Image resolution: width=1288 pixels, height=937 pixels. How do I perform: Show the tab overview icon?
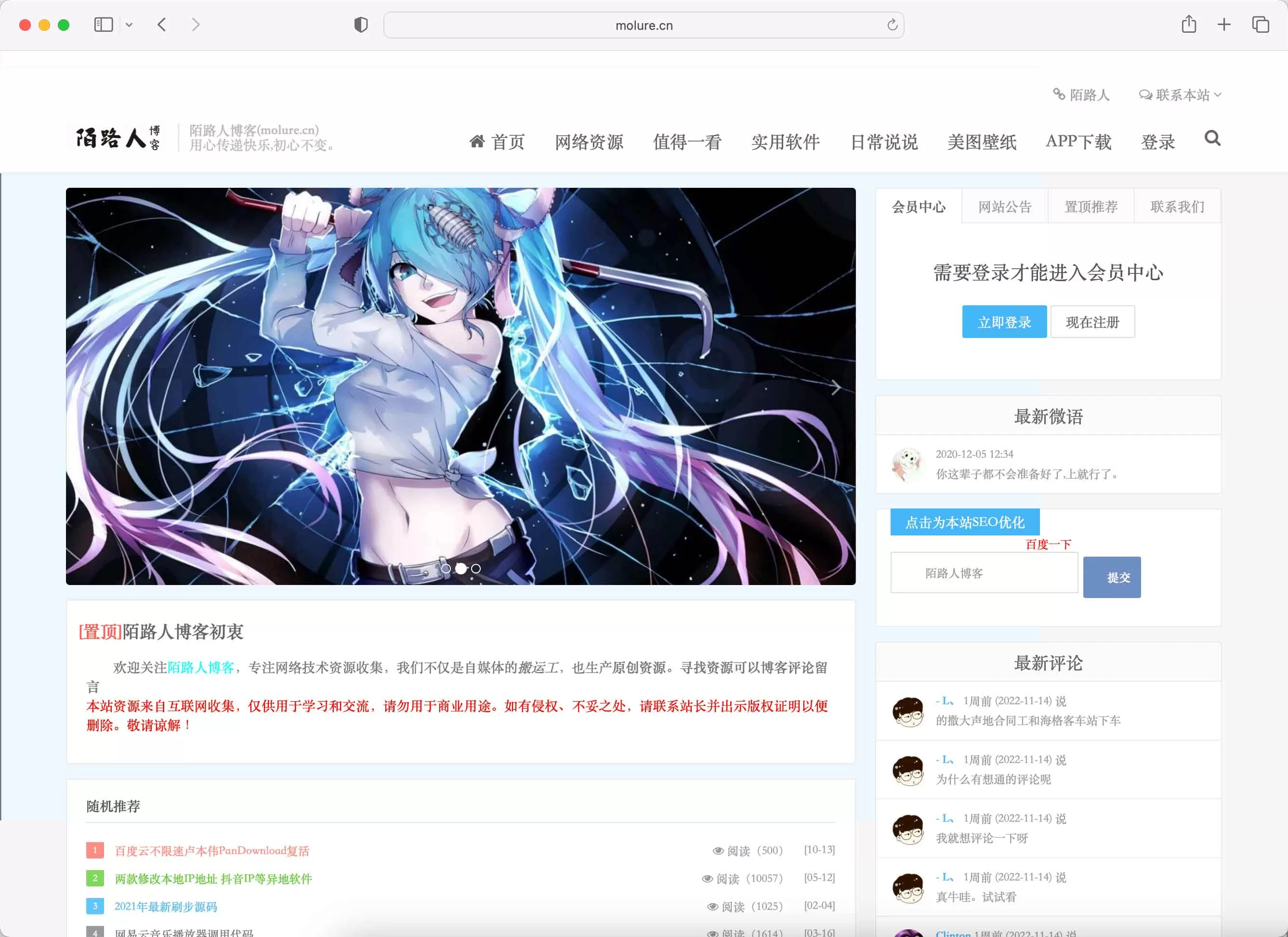1260,25
